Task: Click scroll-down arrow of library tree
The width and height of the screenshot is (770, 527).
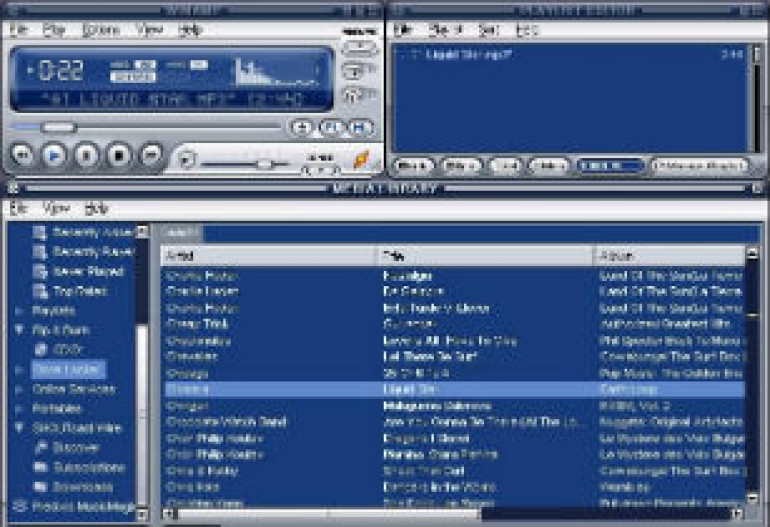Action: click(142, 514)
